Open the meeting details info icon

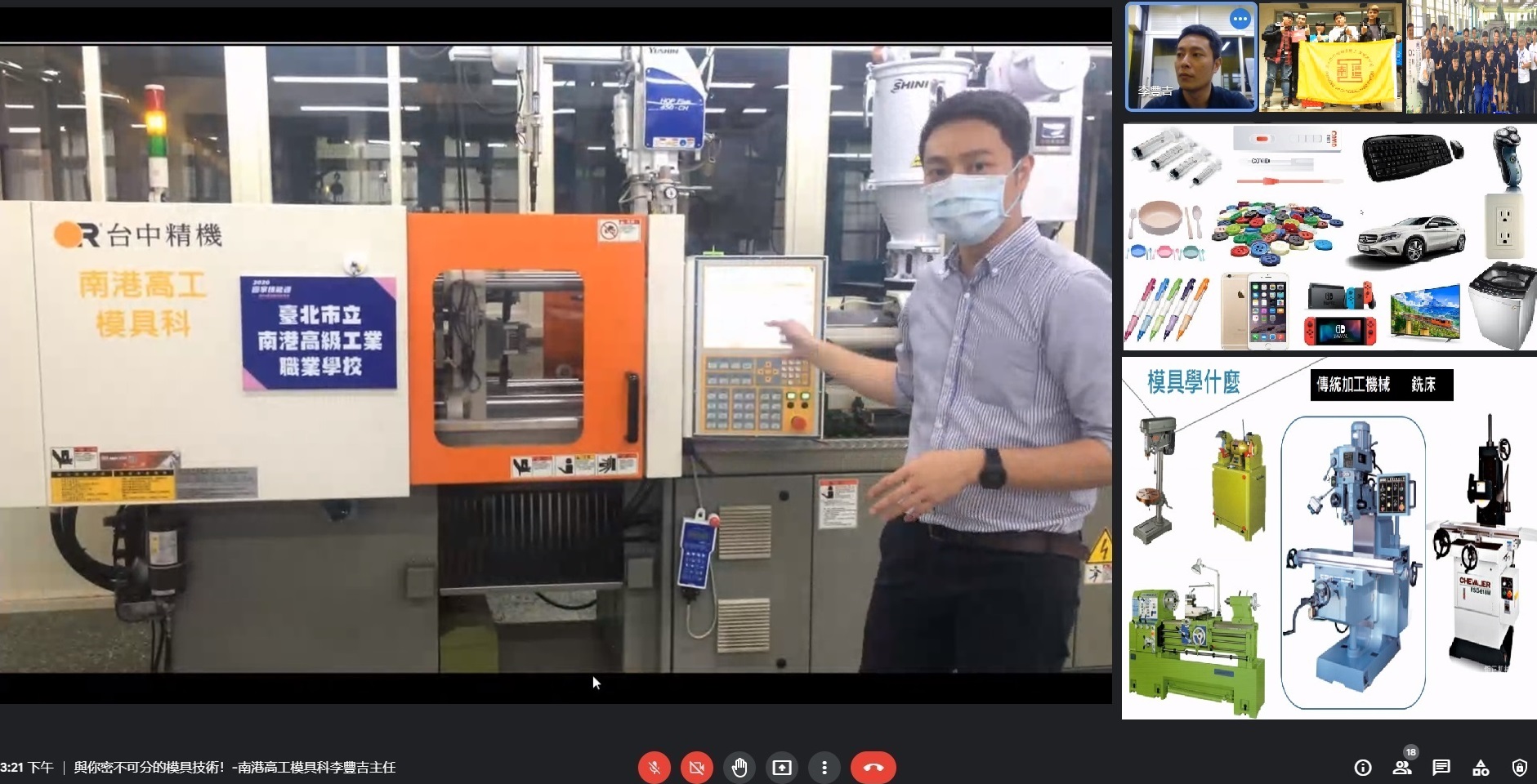tap(1362, 768)
